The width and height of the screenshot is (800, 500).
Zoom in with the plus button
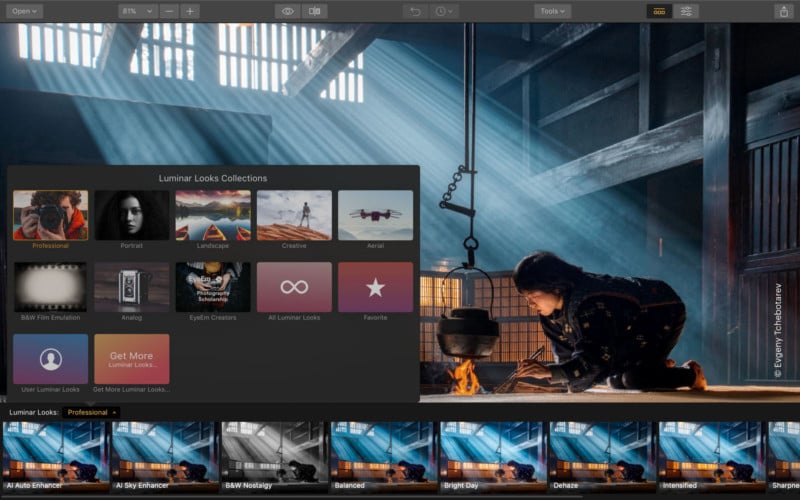[x=190, y=11]
